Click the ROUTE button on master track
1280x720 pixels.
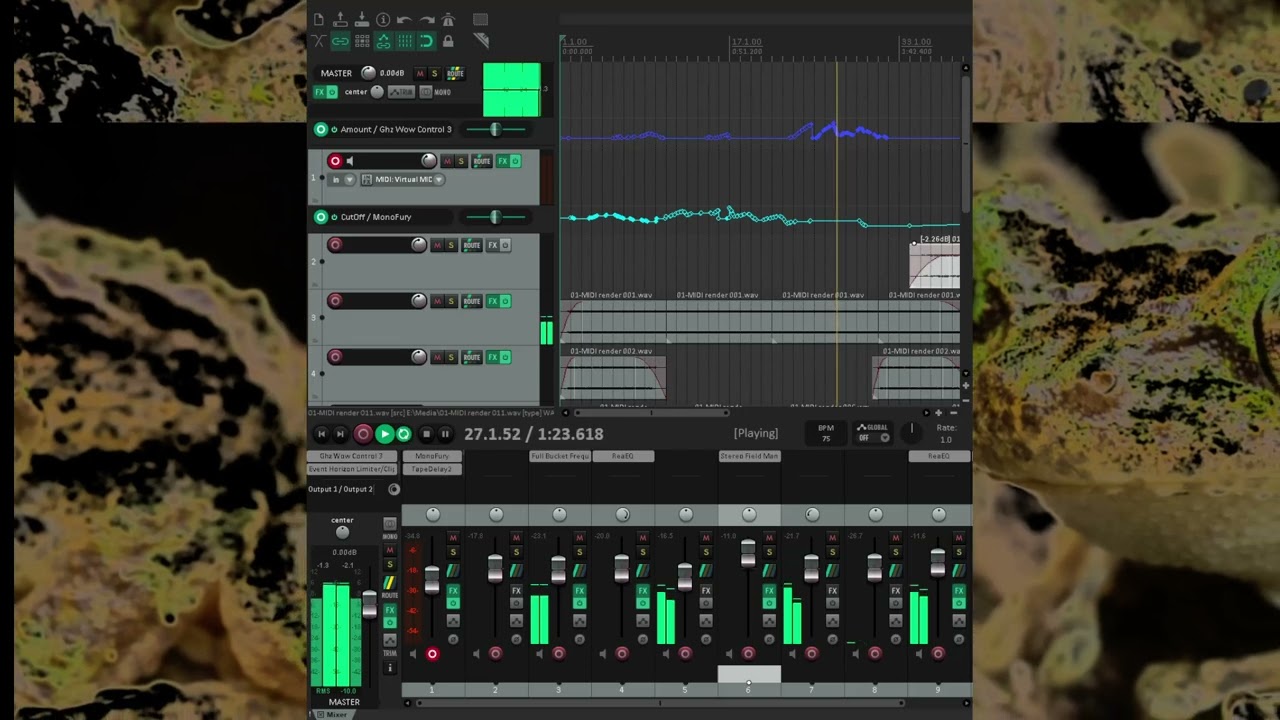pyautogui.click(x=455, y=73)
